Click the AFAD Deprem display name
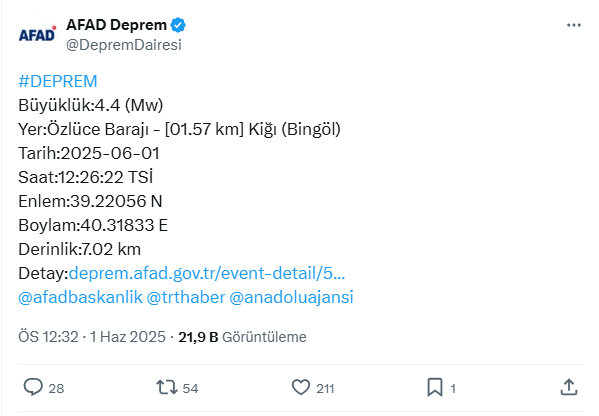The image size is (599, 416). point(117,25)
